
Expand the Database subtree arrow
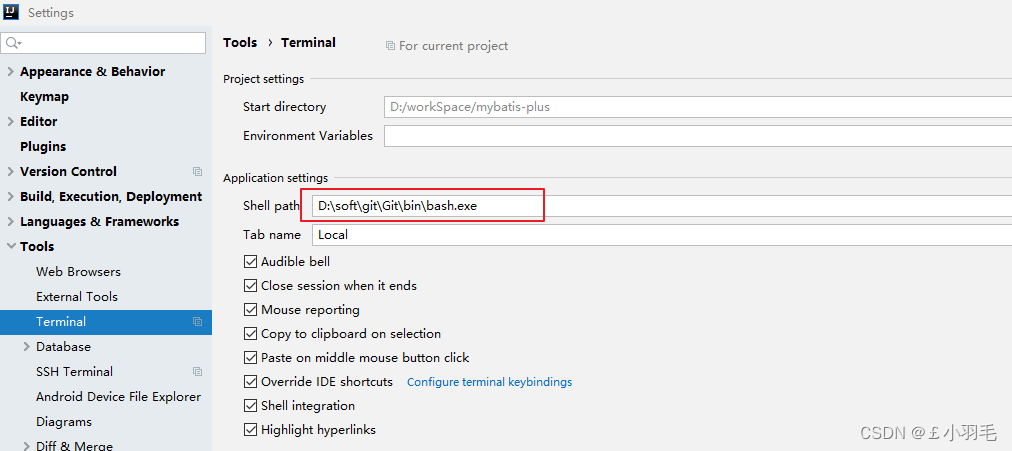[26, 346]
